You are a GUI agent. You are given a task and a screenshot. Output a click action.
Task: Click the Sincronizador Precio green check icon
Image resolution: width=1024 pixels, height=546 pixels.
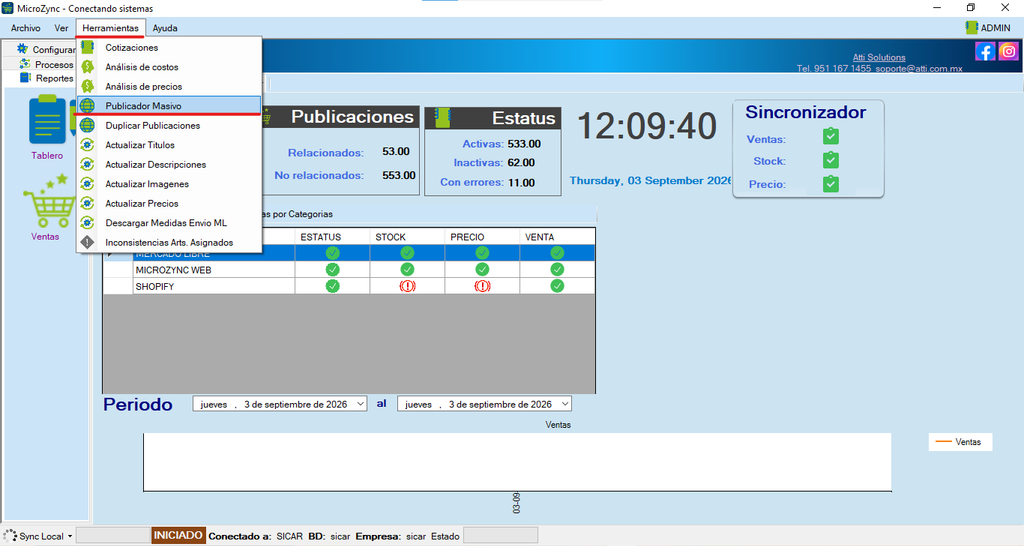coord(831,184)
